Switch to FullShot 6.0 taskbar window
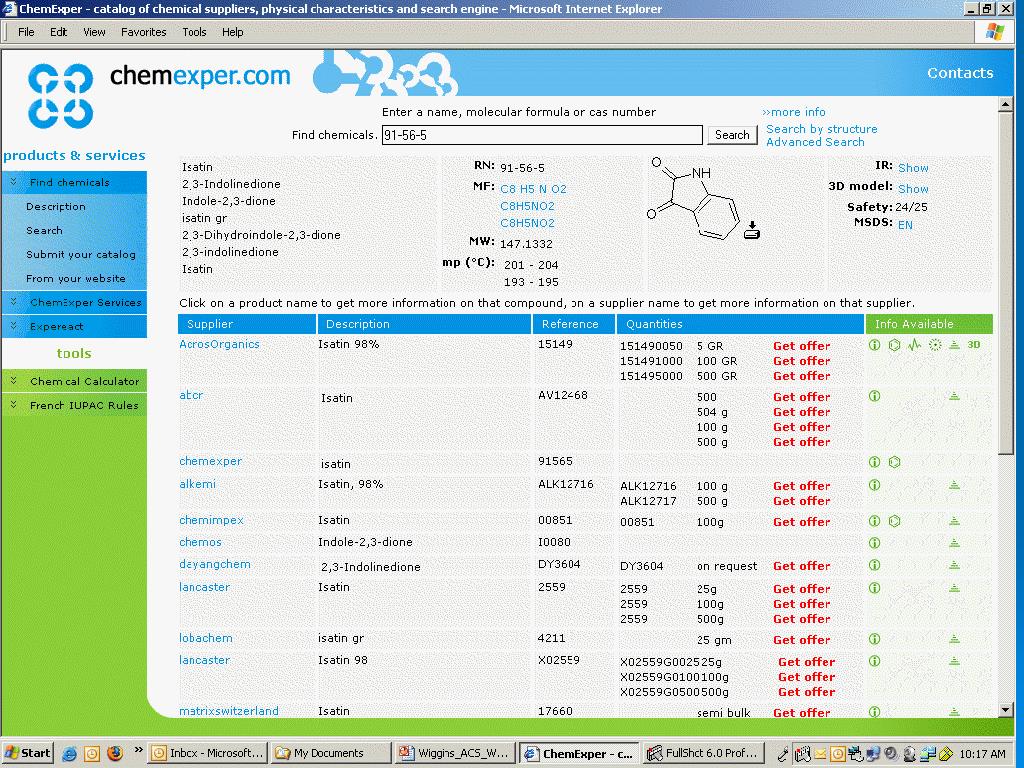This screenshot has height=768, width=1024. pyautogui.click(x=702, y=753)
